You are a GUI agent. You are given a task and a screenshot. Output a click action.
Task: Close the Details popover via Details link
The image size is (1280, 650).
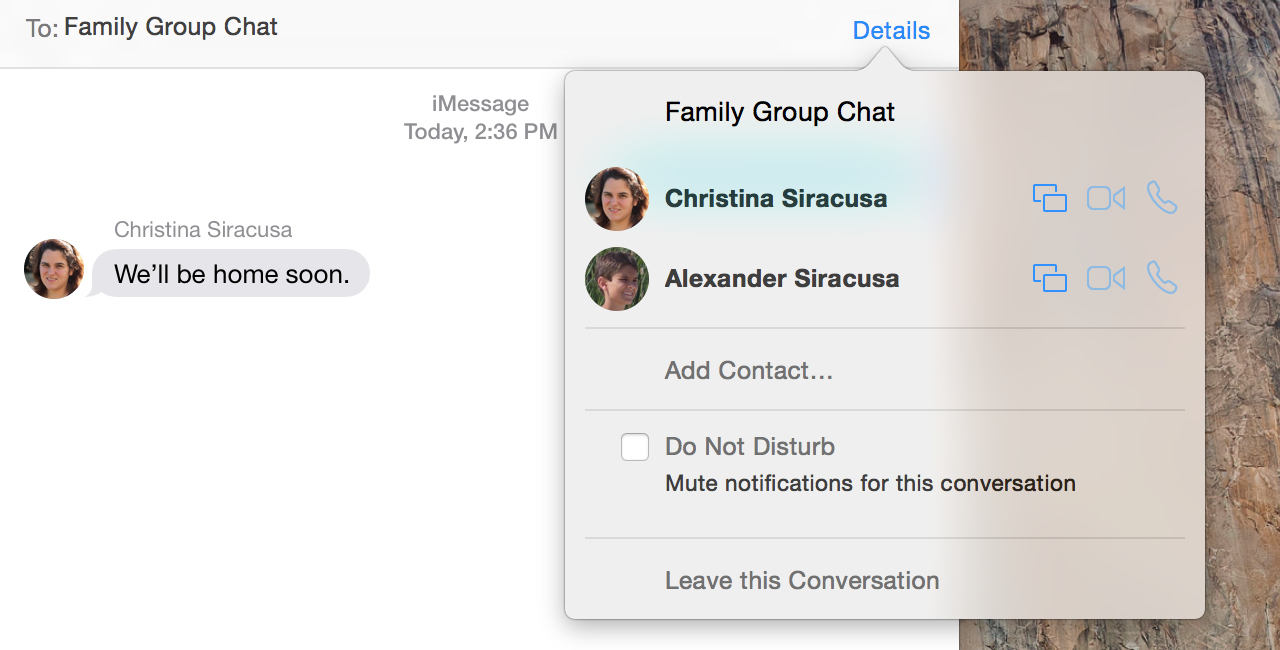[891, 31]
